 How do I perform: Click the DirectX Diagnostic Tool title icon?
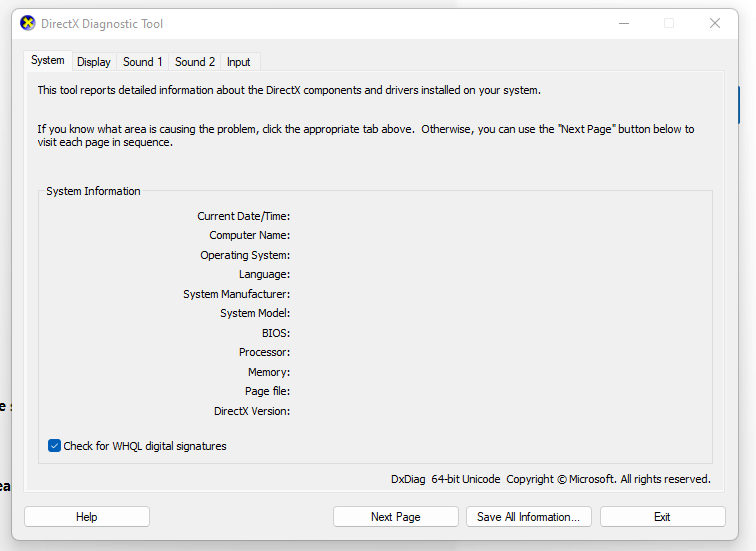pyautogui.click(x=27, y=23)
